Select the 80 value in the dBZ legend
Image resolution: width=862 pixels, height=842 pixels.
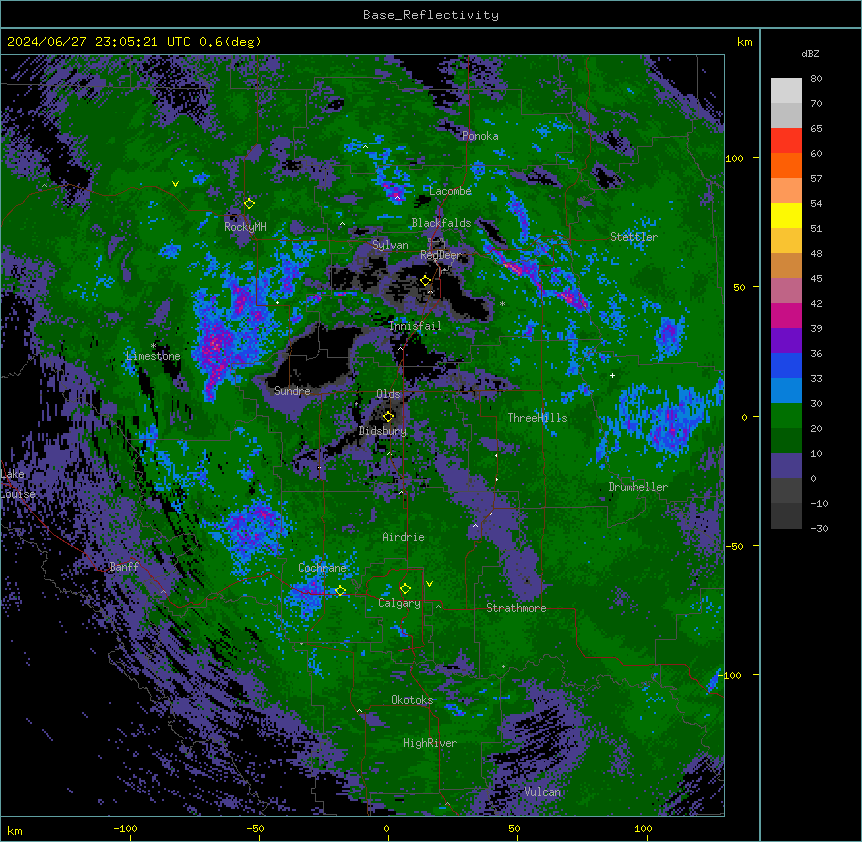(x=816, y=79)
